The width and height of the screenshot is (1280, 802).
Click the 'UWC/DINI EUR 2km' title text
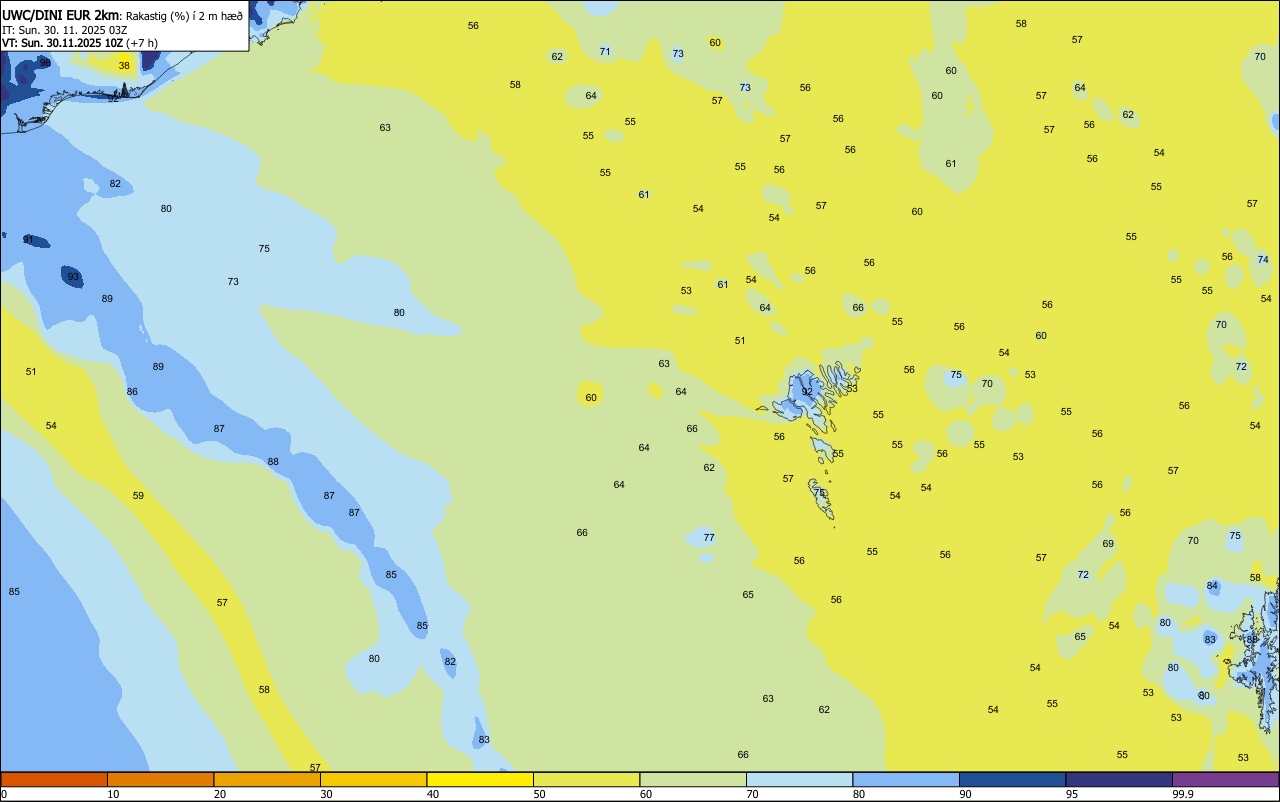(x=60, y=14)
